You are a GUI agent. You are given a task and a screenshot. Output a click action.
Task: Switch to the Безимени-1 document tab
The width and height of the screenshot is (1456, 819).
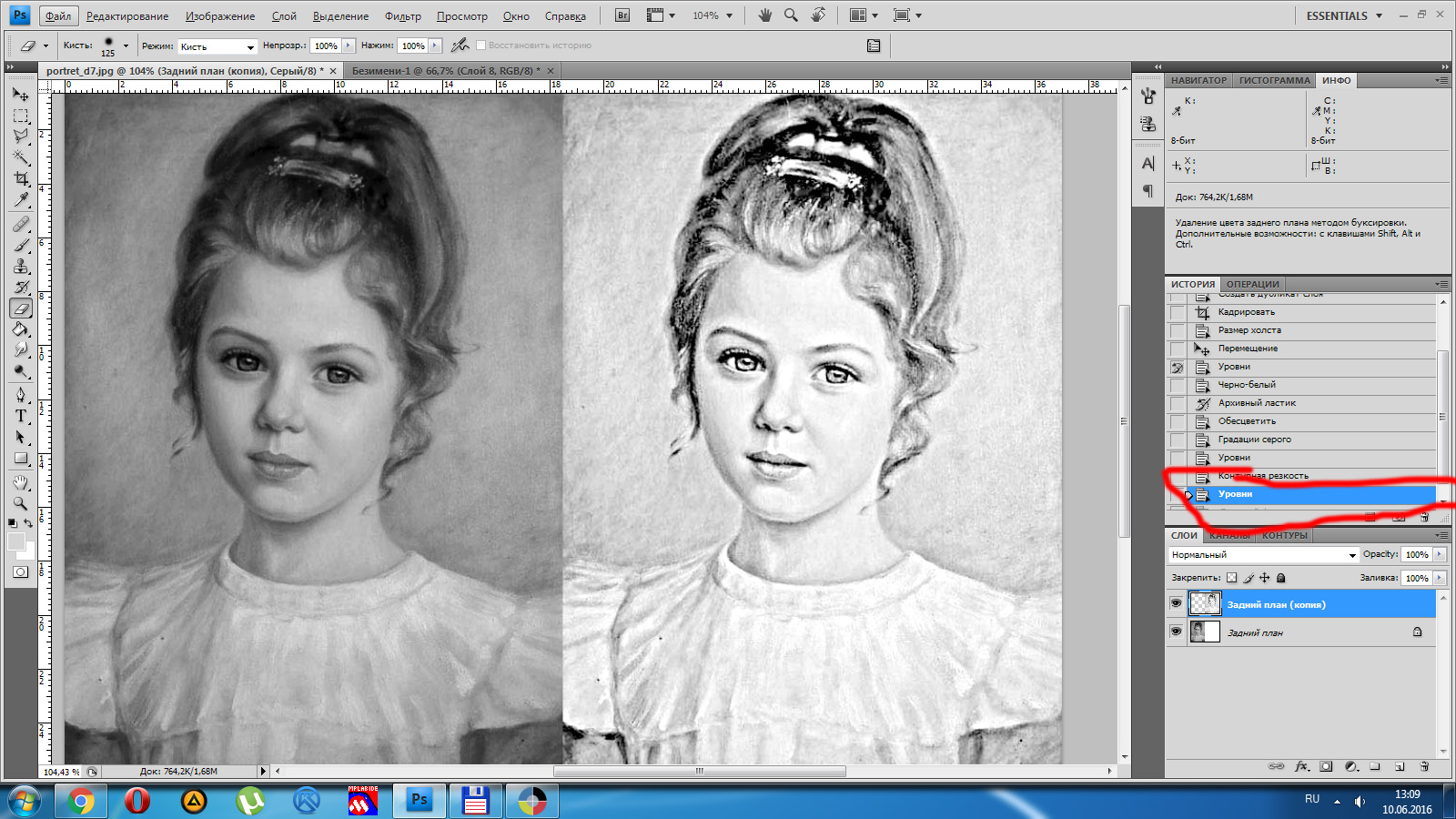tap(445, 70)
